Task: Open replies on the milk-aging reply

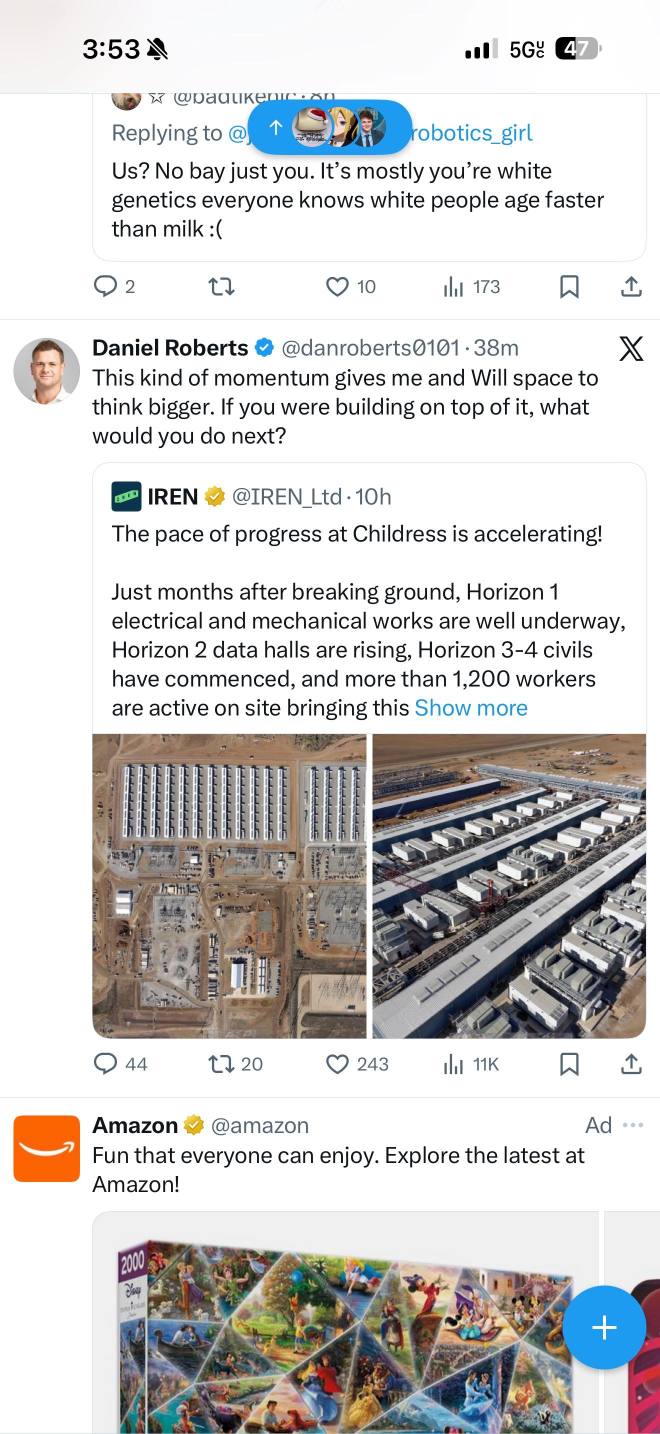Action: pos(114,287)
